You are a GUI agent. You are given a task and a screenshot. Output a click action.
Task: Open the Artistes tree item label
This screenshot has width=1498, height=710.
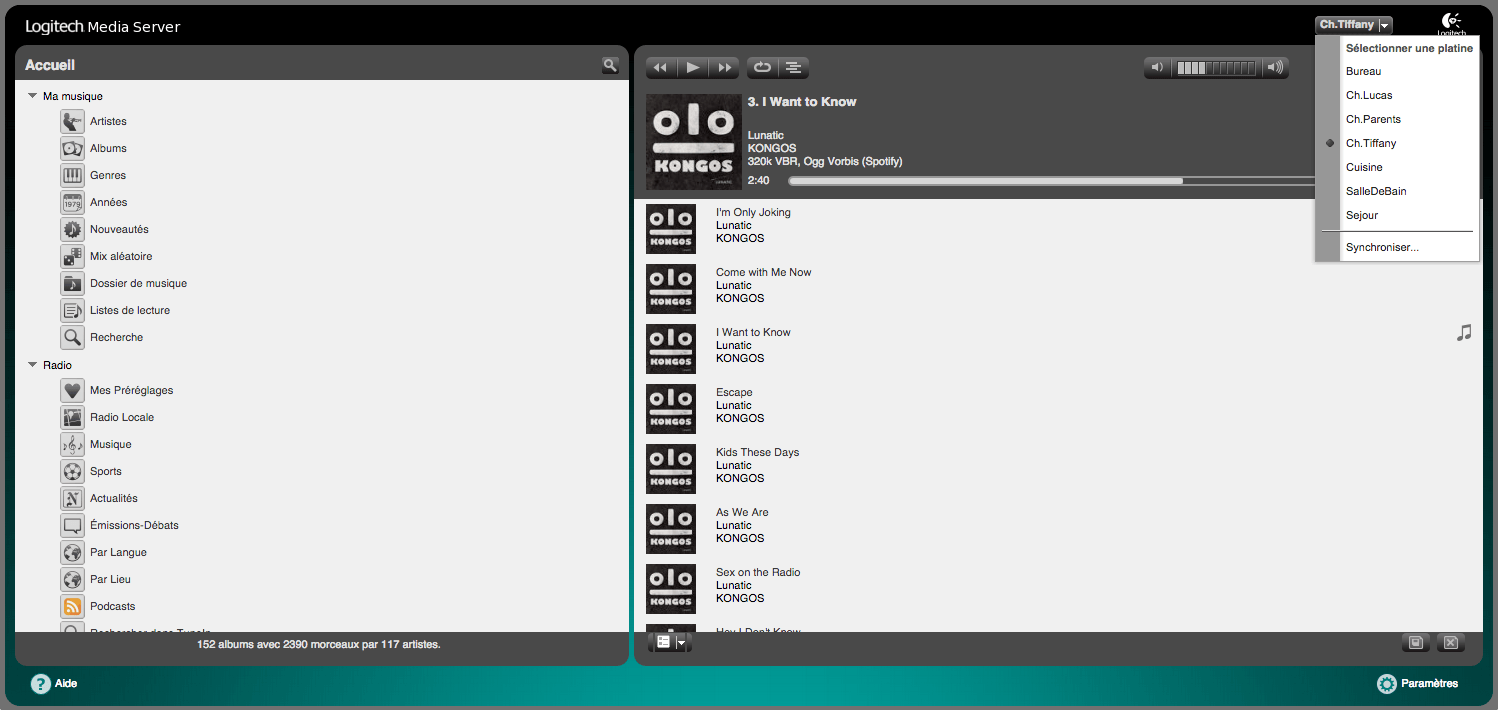pyautogui.click(x=108, y=121)
